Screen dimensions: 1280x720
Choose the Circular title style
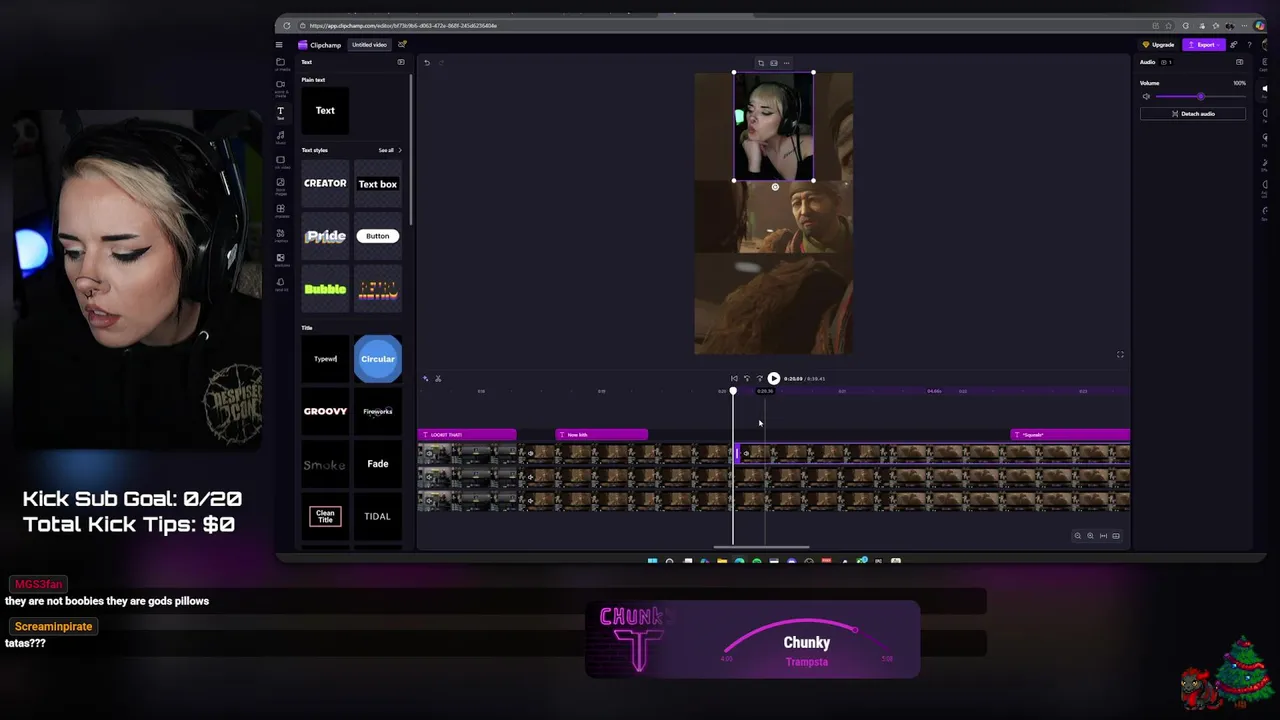(x=378, y=359)
